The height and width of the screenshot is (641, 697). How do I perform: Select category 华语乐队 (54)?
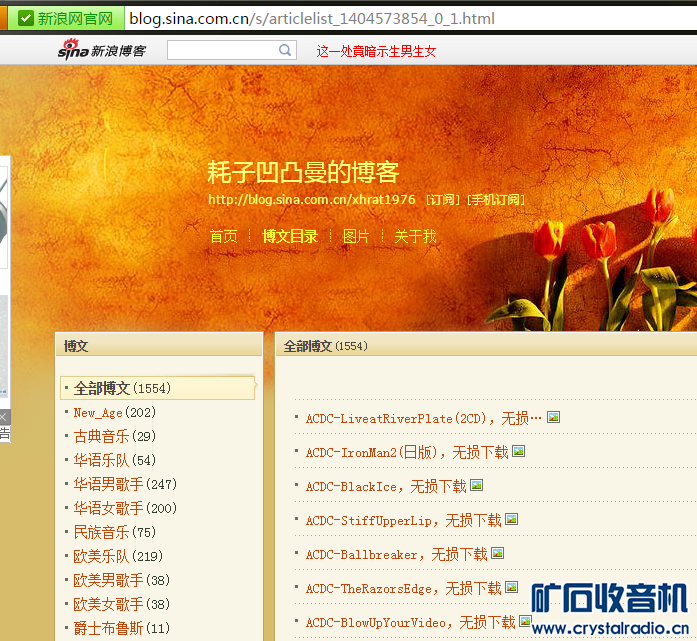[x=115, y=460]
